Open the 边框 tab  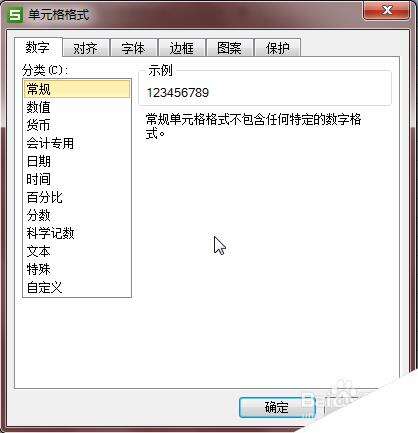pyautogui.click(x=181, y=48)
